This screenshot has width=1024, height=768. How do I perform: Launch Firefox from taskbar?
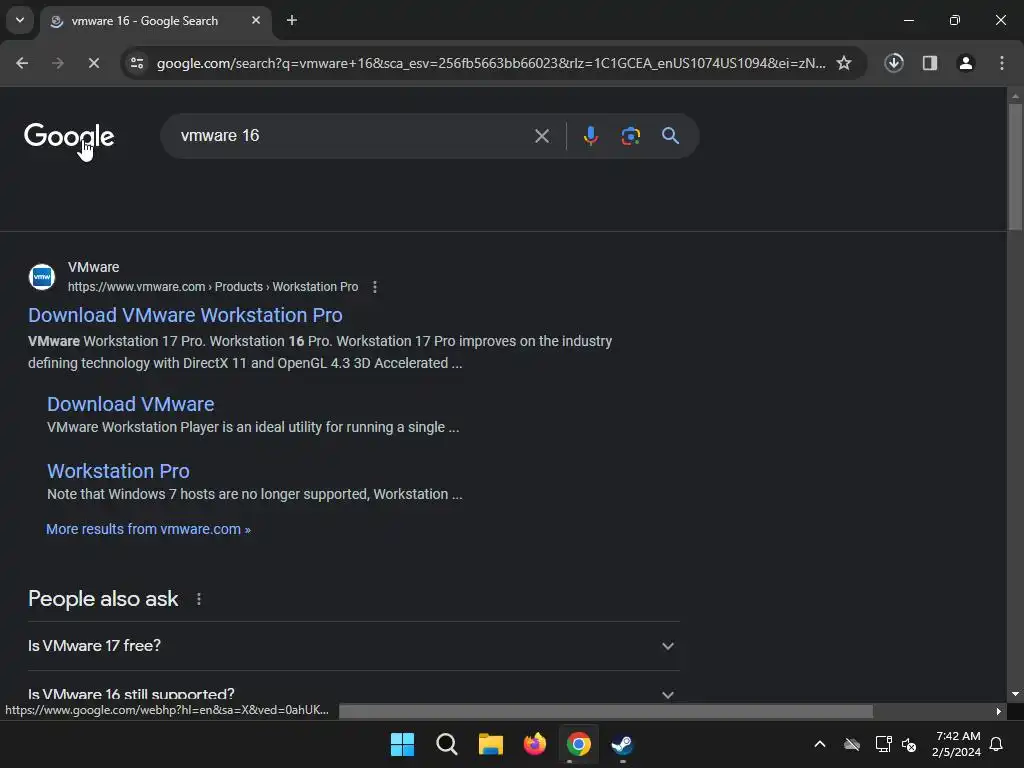[534, 744]
